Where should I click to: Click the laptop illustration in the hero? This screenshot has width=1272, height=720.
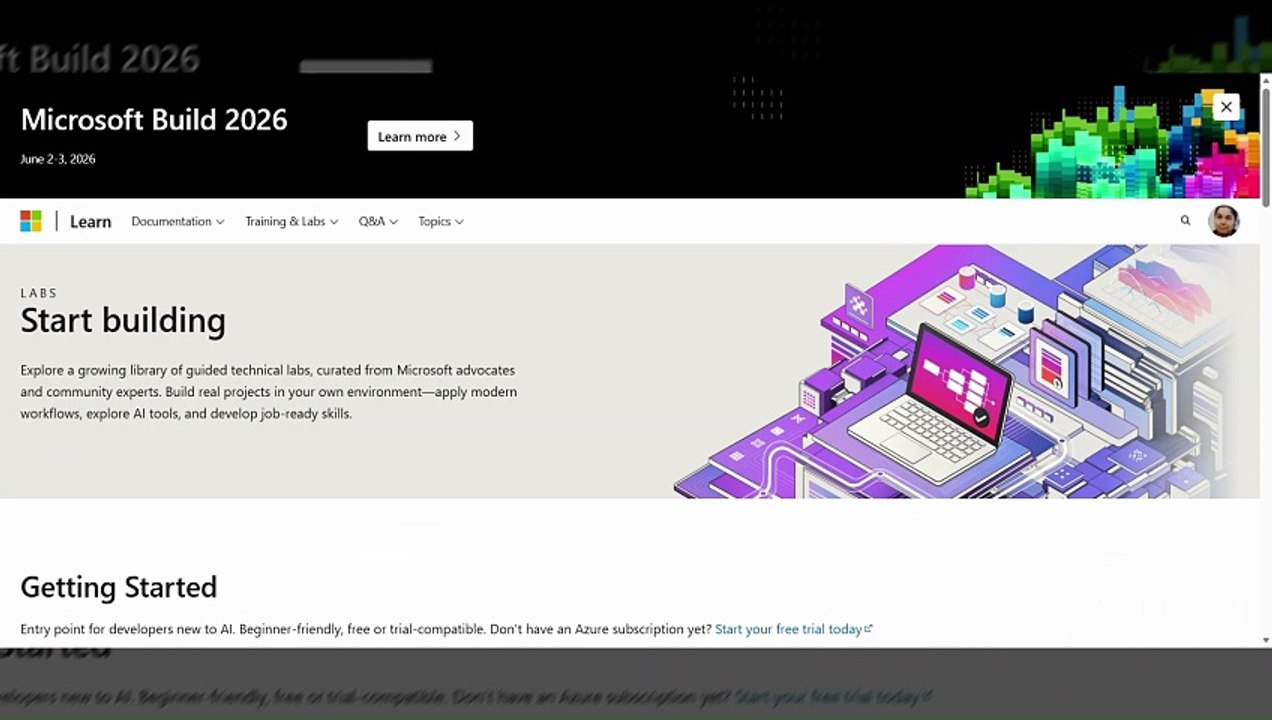tap(932, 405)
